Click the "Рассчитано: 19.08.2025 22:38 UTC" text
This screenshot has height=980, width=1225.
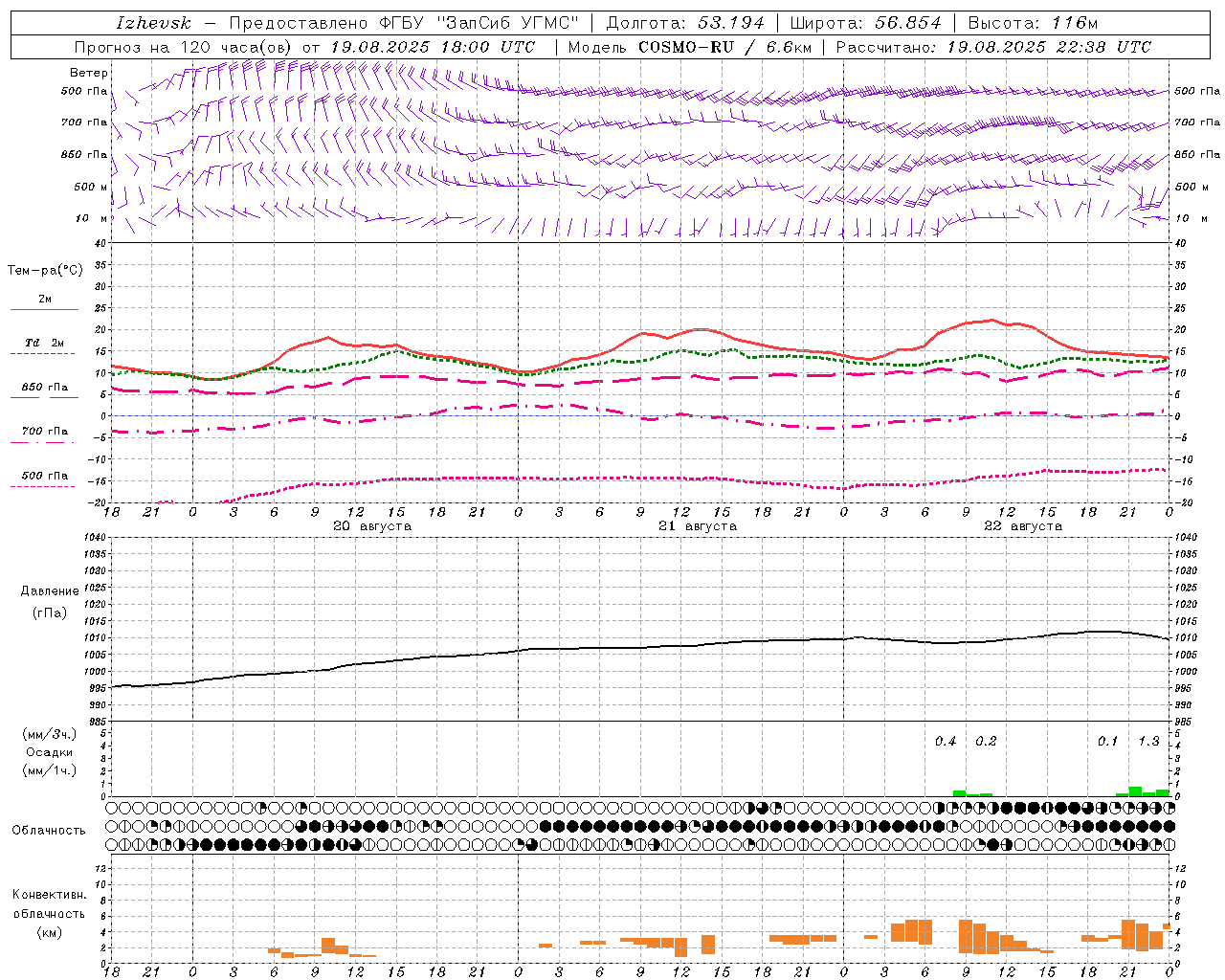pyautogui.click(x=993, y=47)
